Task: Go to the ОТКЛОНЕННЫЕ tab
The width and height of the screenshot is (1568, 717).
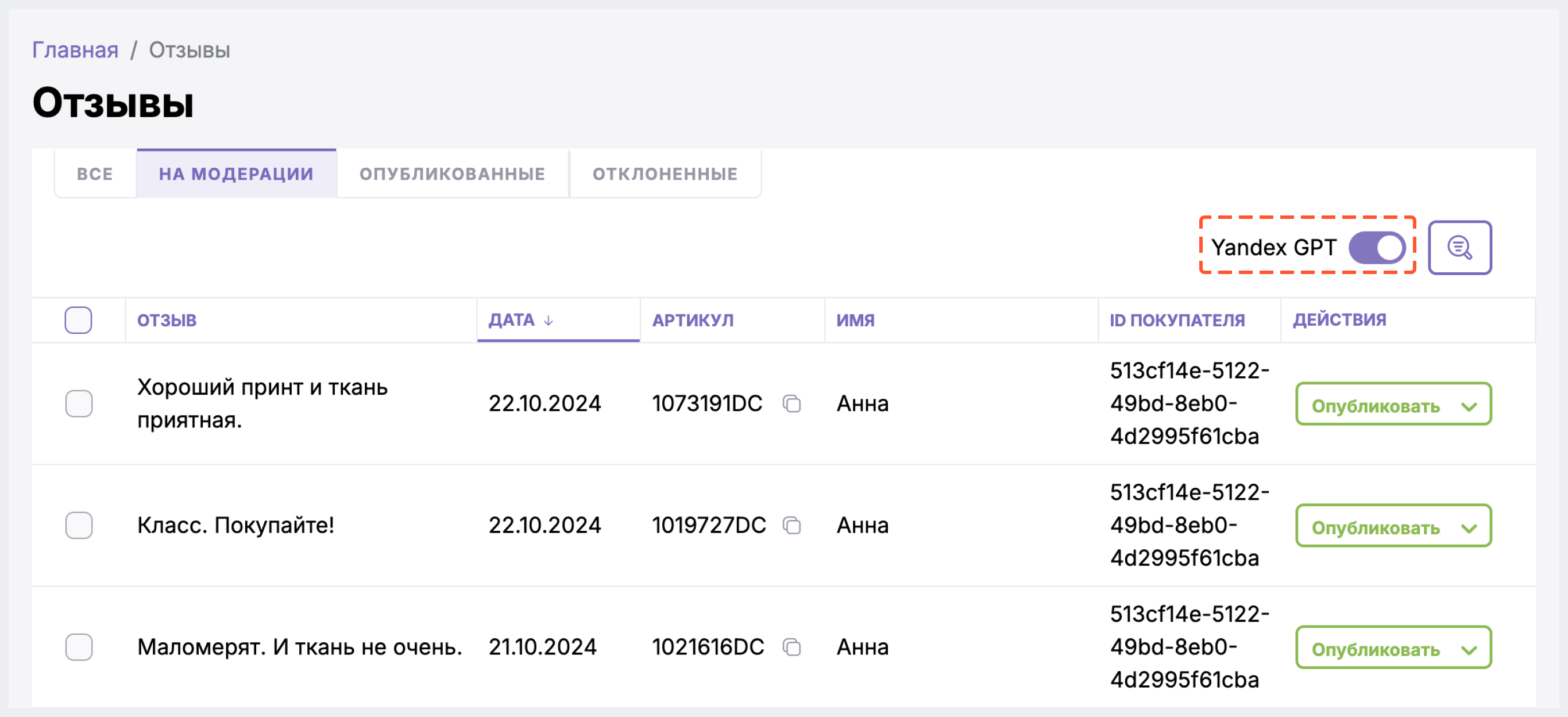Action: click(x=665, y=174)
